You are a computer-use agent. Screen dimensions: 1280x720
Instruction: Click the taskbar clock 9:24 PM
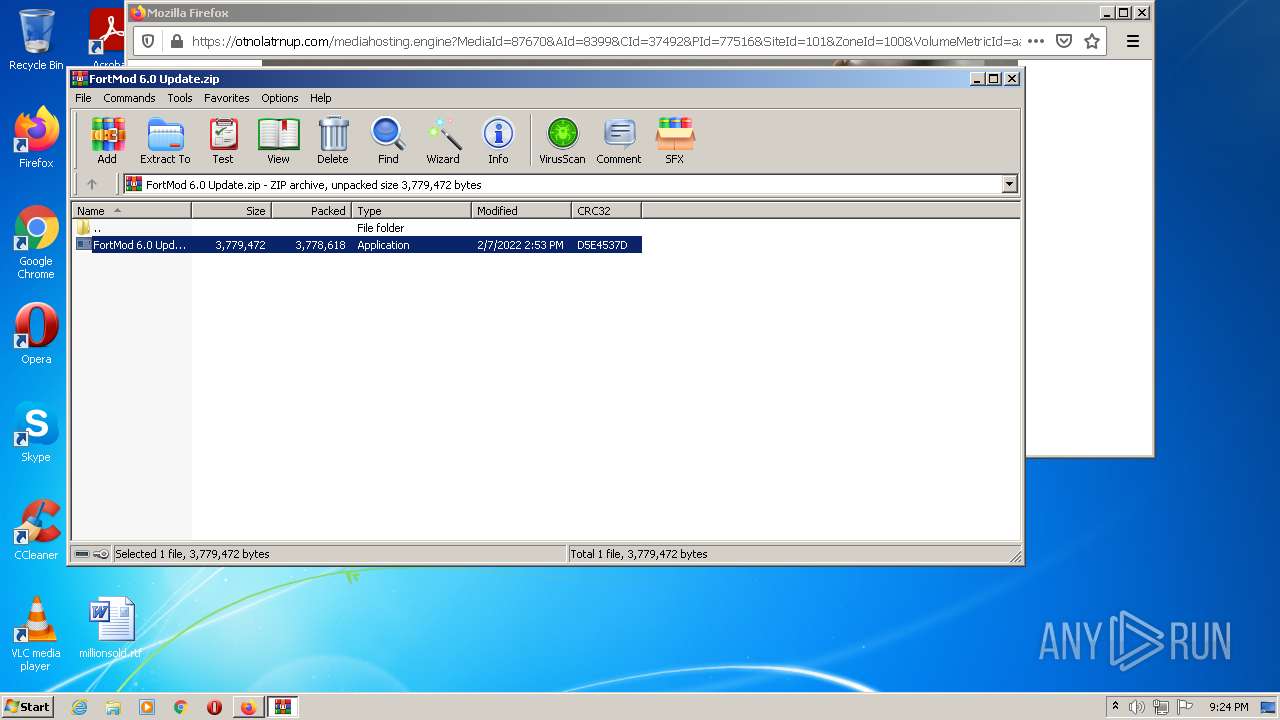[1228, 707]
